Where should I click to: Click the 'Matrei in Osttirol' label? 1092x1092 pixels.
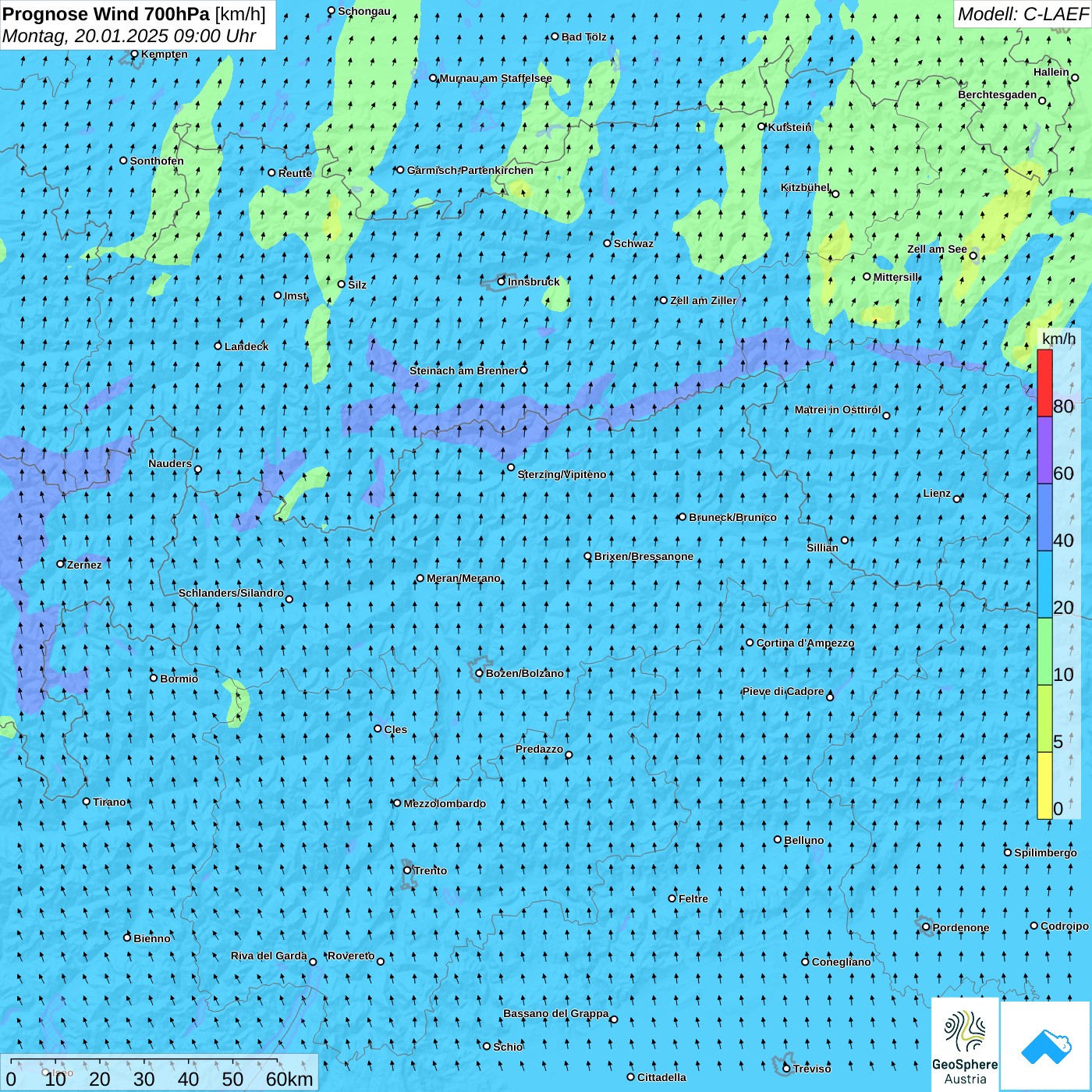[838, 410]
